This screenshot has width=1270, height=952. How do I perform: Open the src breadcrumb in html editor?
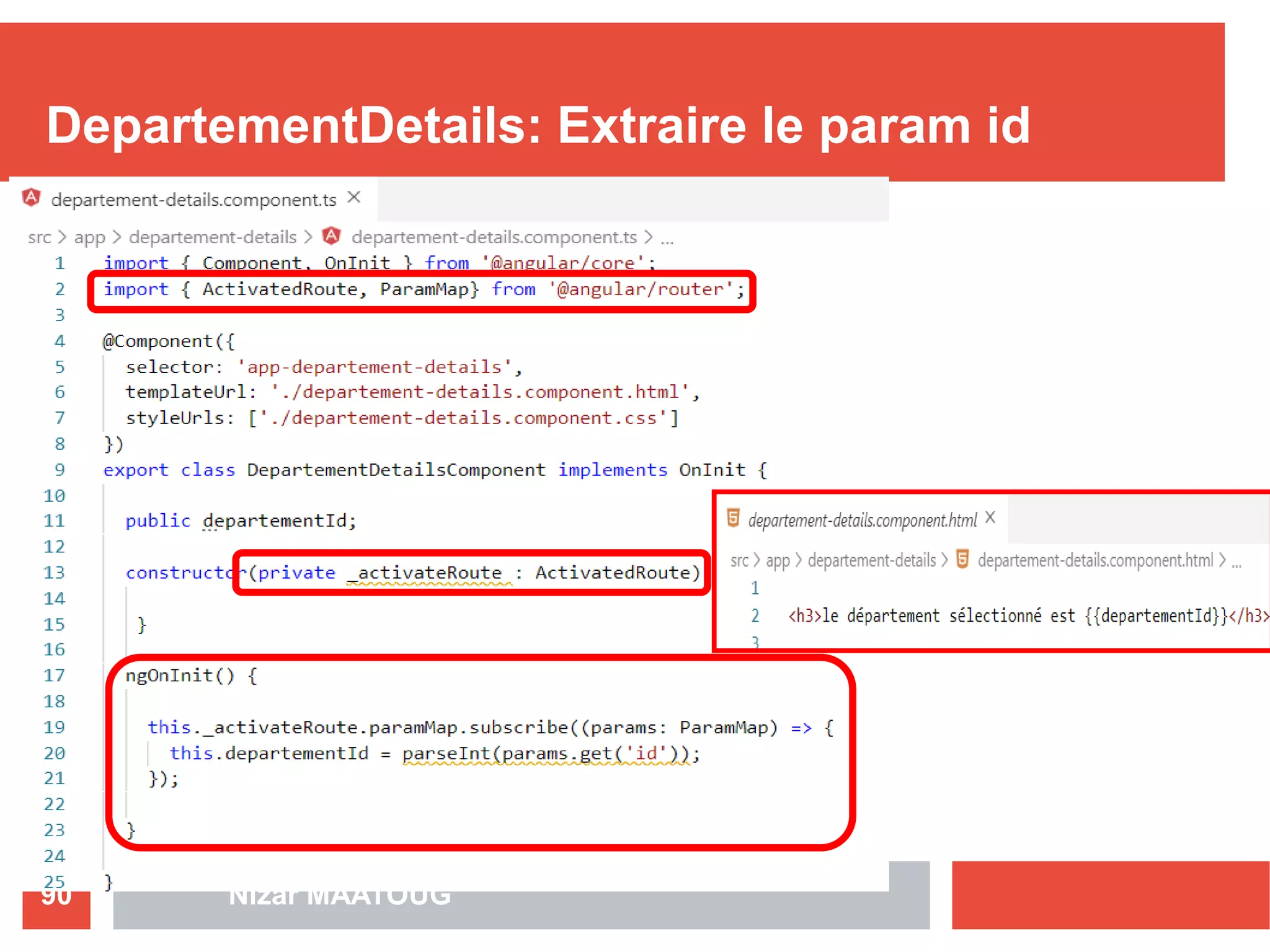[x=739, y=560]
